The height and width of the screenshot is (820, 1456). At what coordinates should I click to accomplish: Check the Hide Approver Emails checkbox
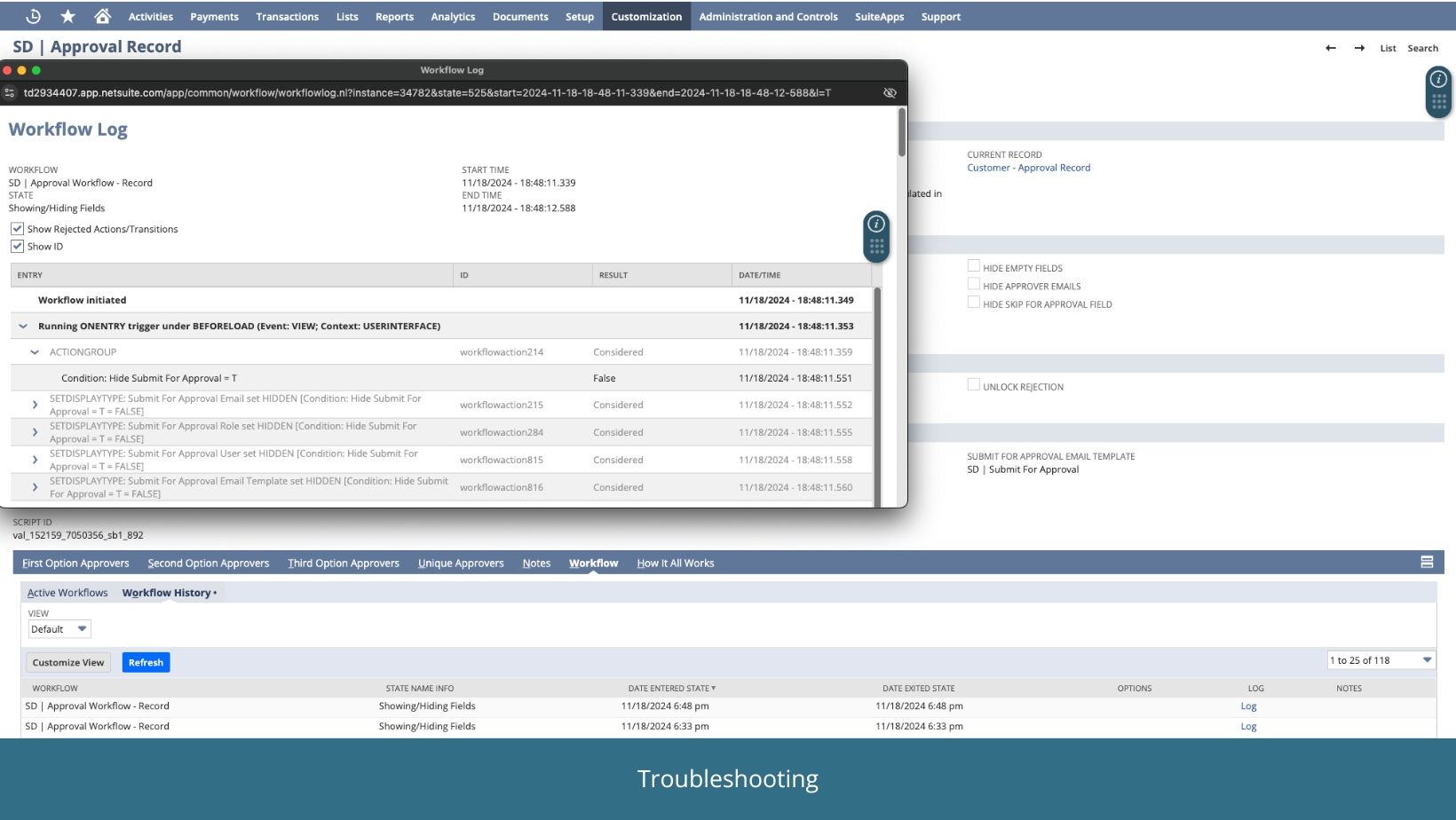coord(973,285)
